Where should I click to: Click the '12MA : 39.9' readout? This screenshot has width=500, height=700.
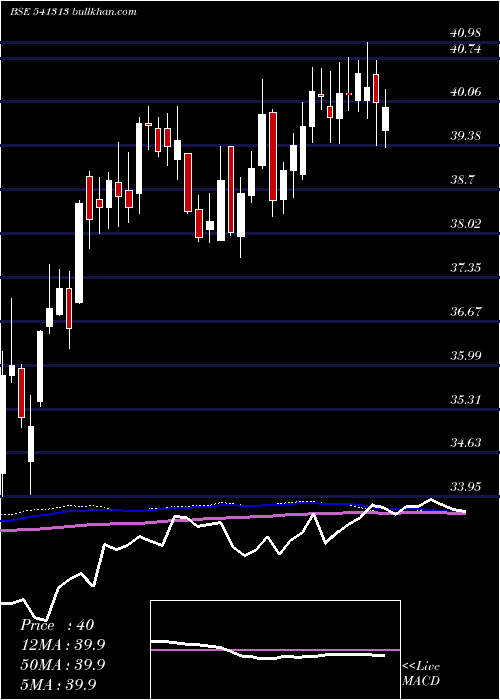[x=62, y=645]
